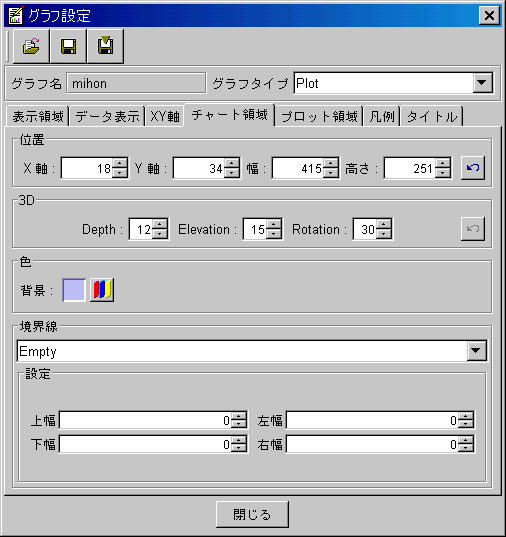Screen dimensions: 506x537
Task: Save settings using the floppy disk icon
Action: [68, 46]
